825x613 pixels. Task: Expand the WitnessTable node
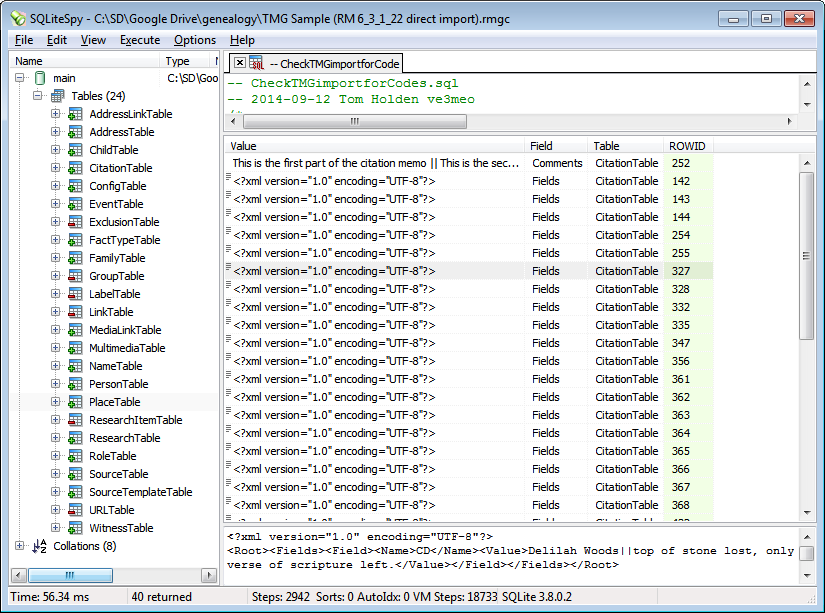tap(55, 527)
